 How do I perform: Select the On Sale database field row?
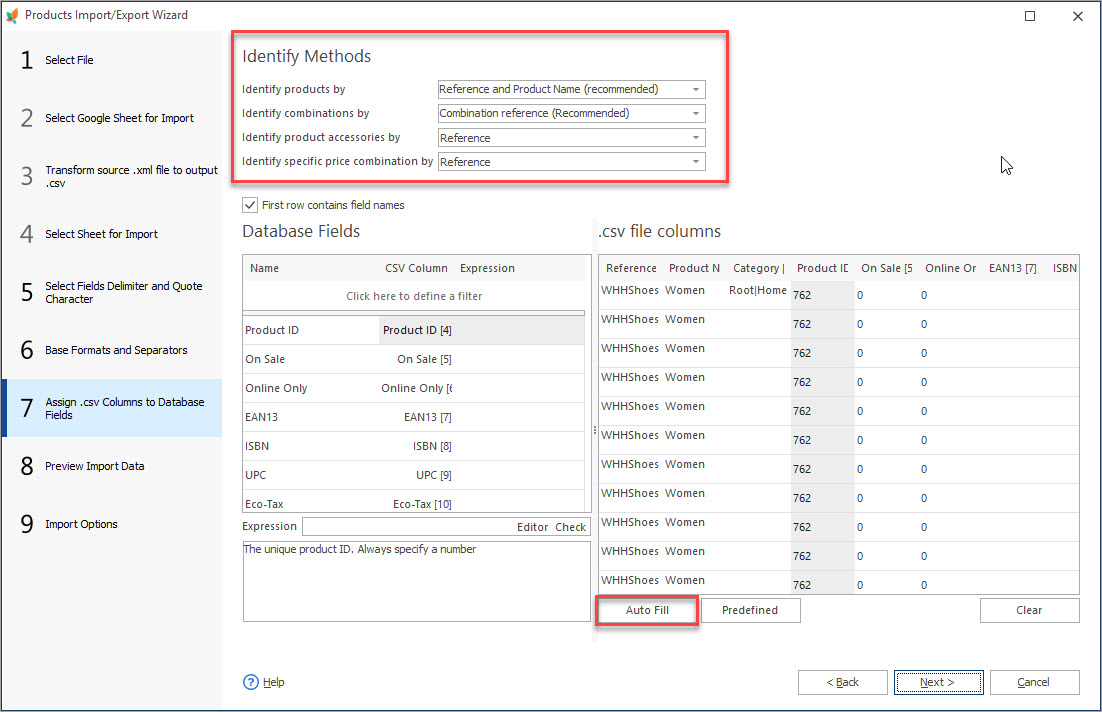413,359
